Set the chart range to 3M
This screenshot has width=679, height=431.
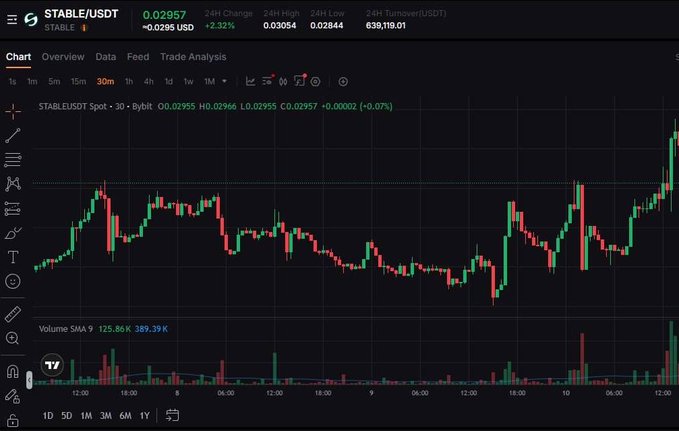[x=106, y=416]
